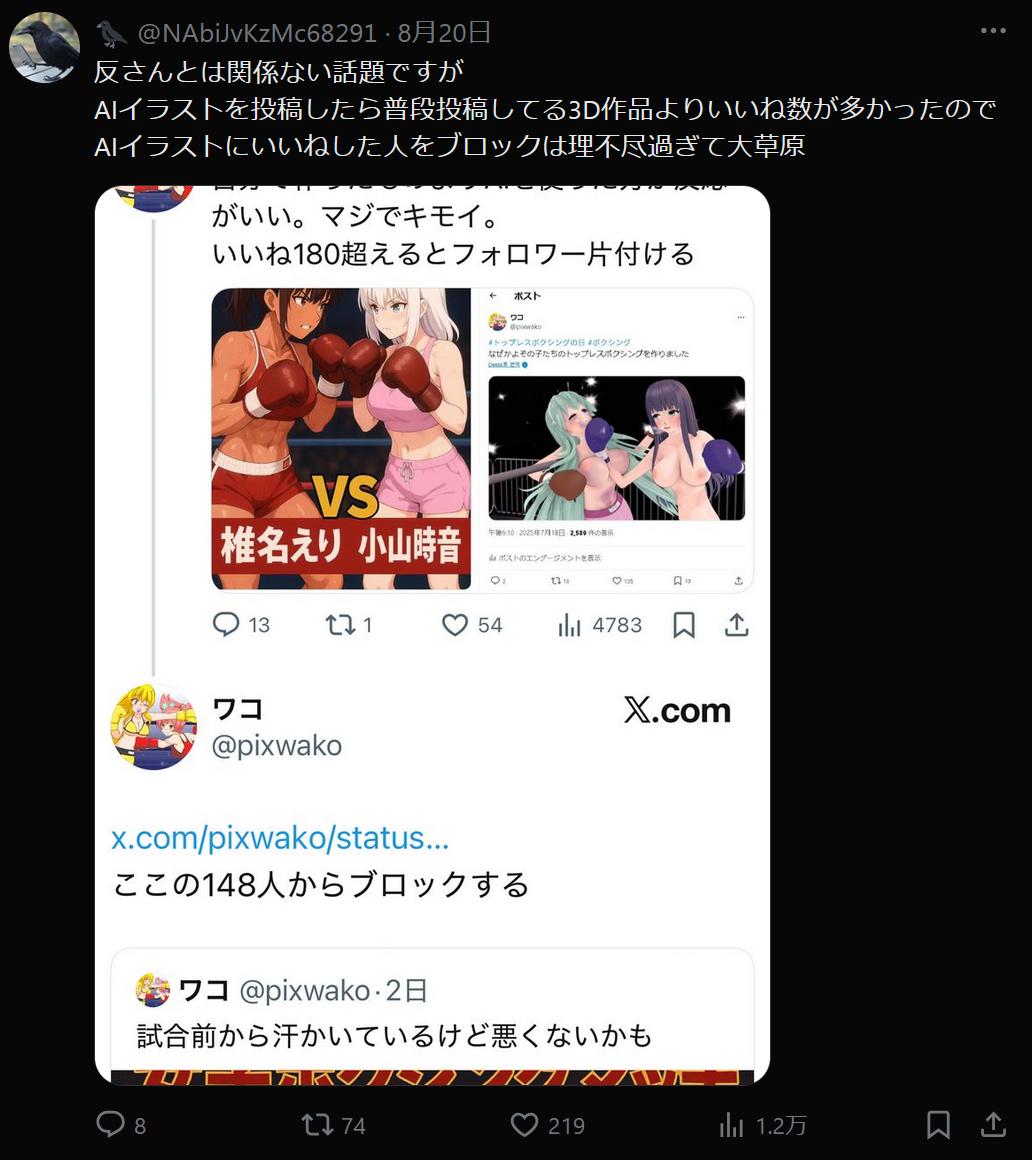The image size is (1032, 1160).
Task: Click the ワコ @pixwako profile picture
Action: point(154,726)
